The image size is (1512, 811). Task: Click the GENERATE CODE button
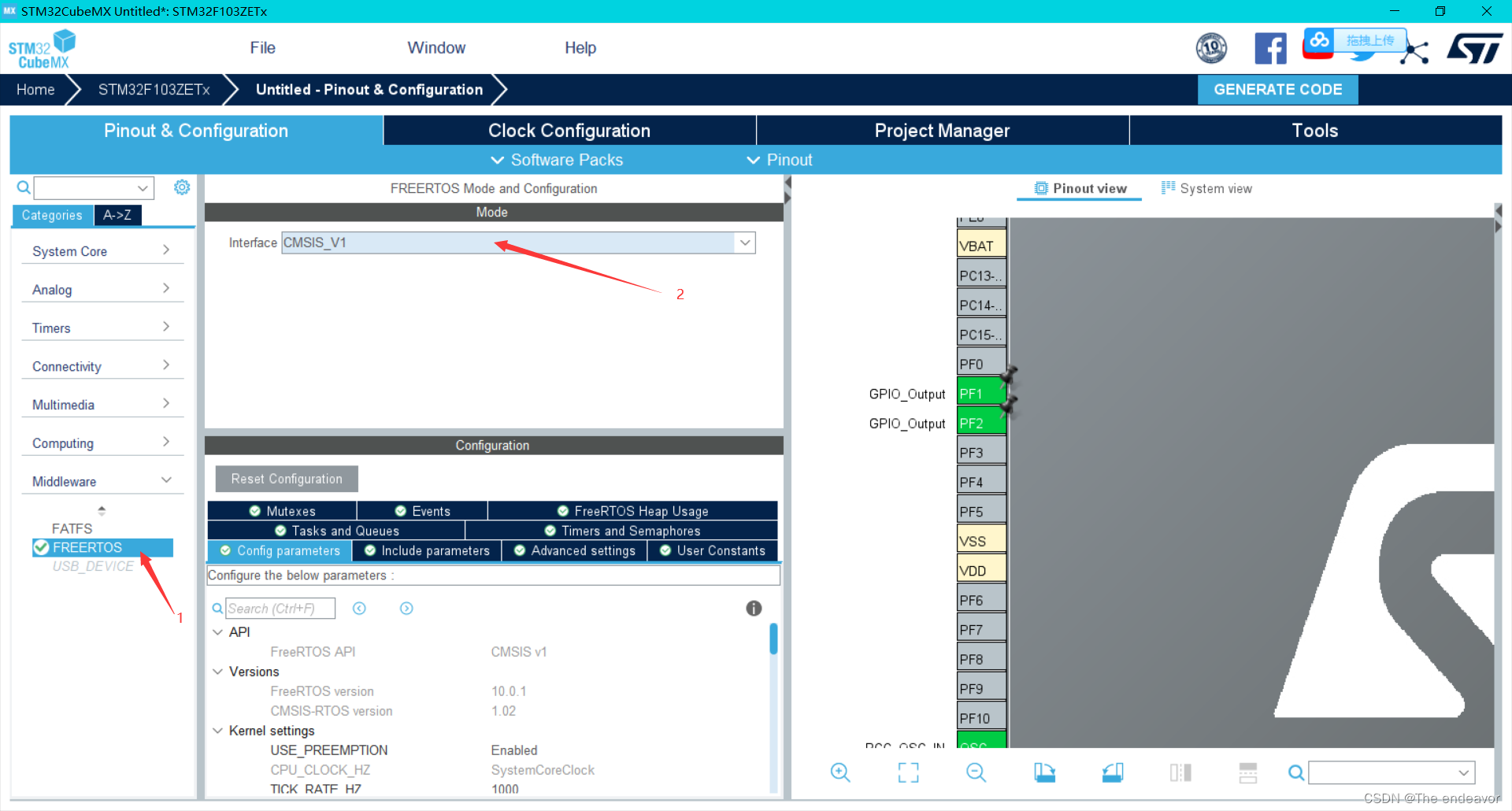click(x=1277, y=90)
